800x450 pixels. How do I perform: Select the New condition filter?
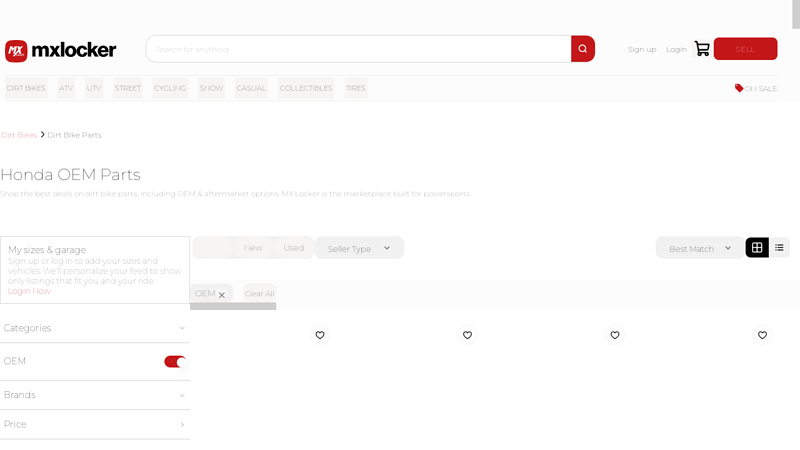click(253, 248)
